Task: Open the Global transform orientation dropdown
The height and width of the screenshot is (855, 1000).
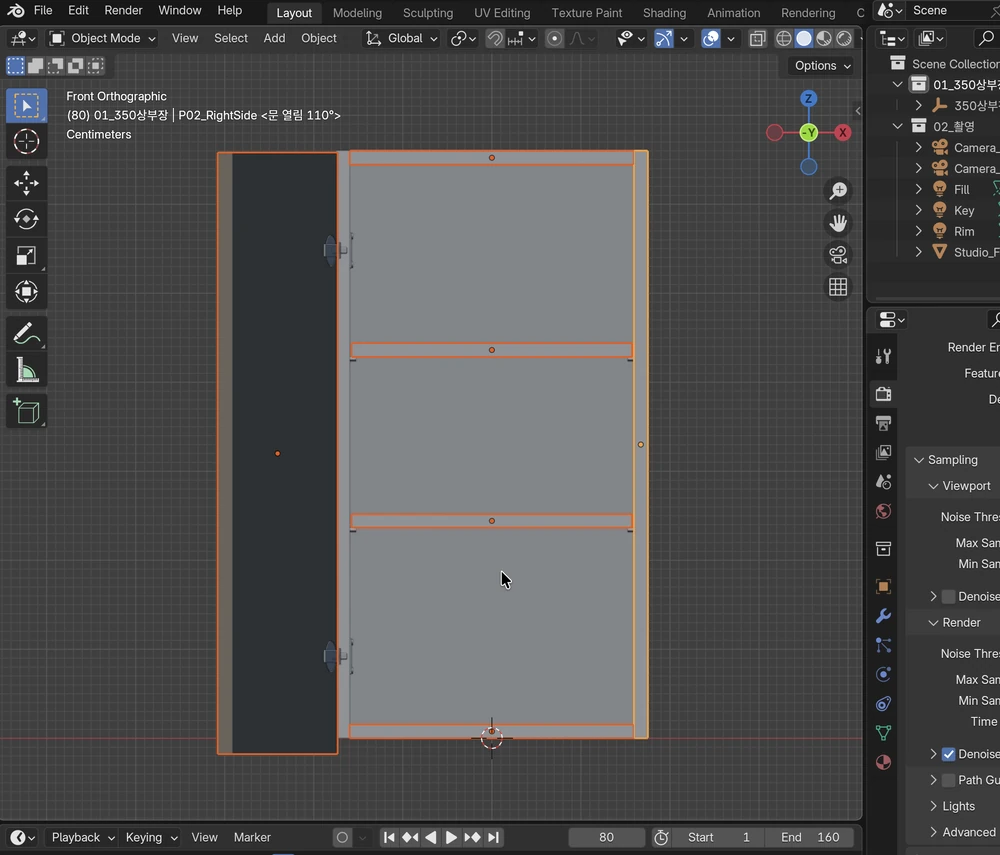Action: (401, 38)
